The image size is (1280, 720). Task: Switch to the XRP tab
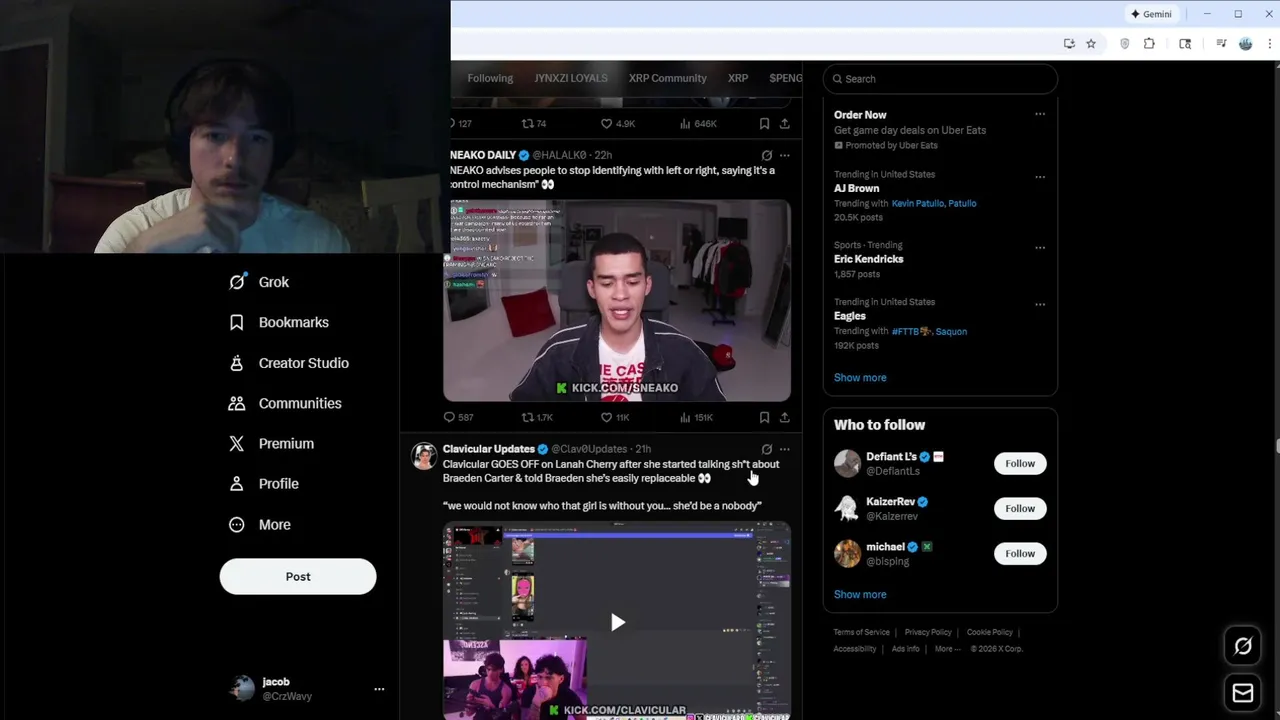point(738,78)
